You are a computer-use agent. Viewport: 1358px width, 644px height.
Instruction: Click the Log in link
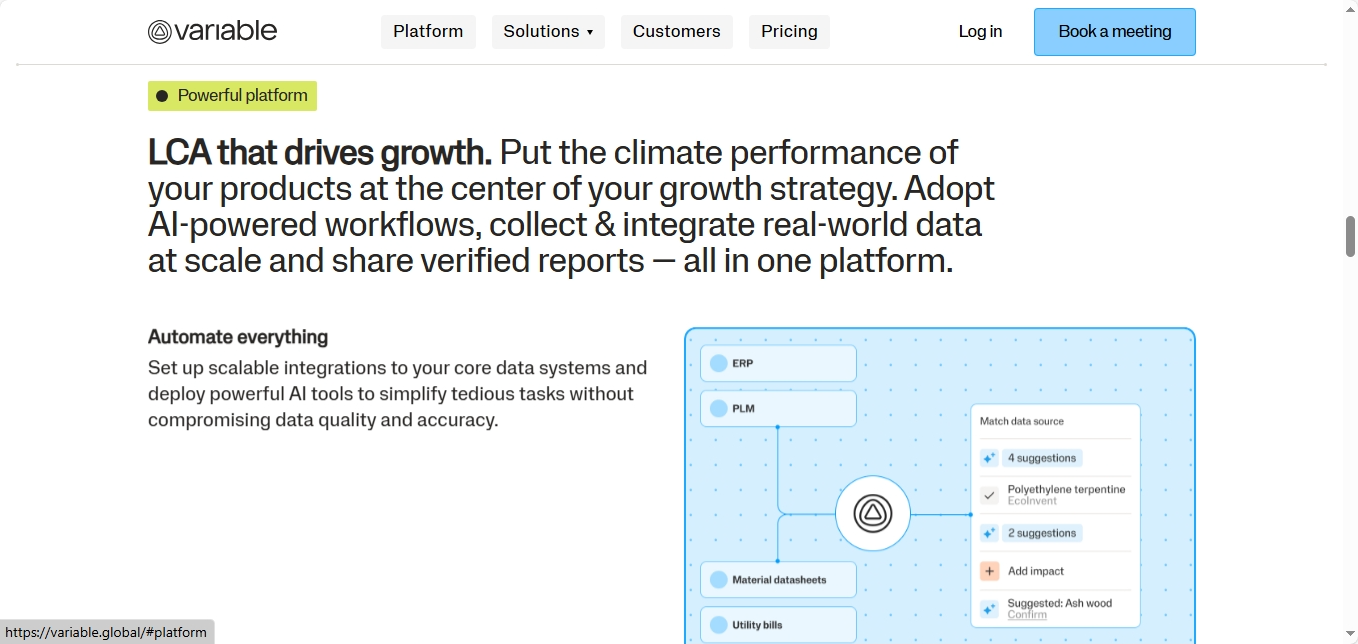980,31
